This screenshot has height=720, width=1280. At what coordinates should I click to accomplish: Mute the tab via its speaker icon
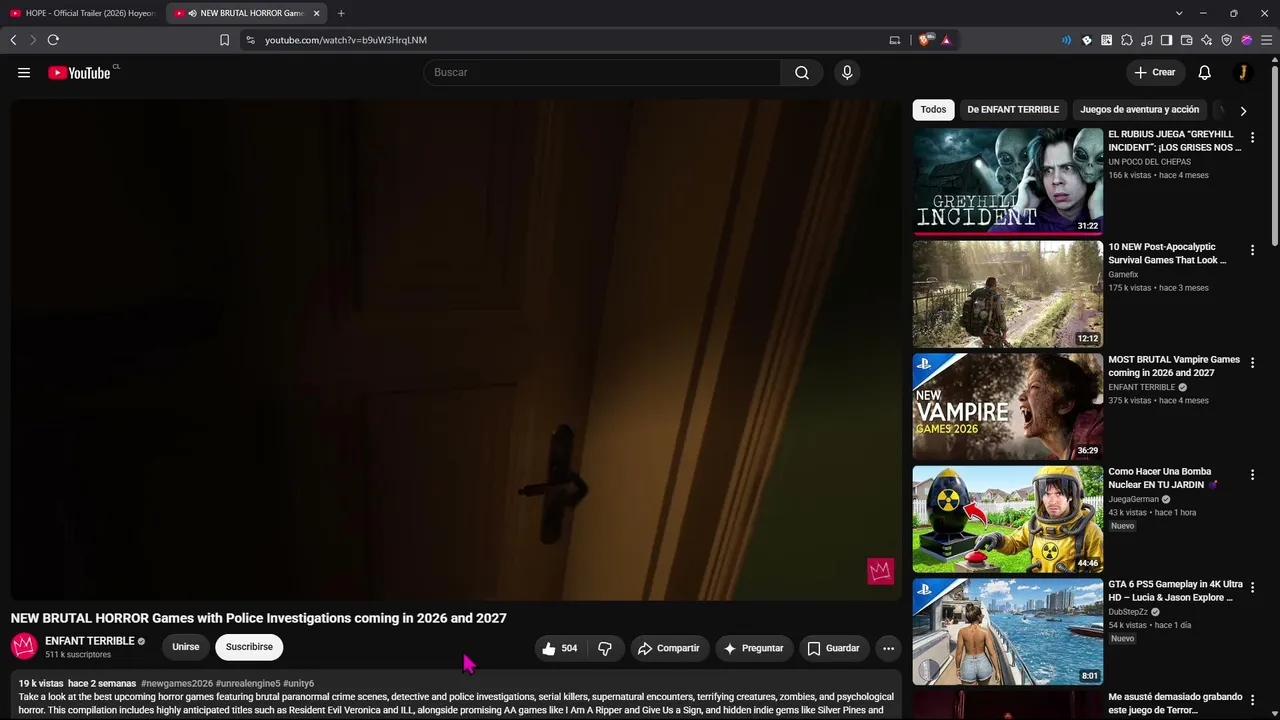coord(192,13)
